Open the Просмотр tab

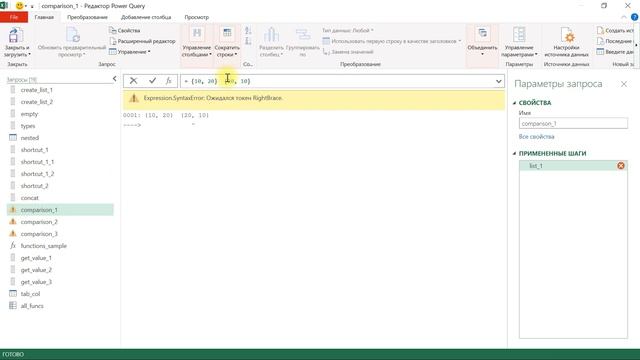[x=196, y=17]
